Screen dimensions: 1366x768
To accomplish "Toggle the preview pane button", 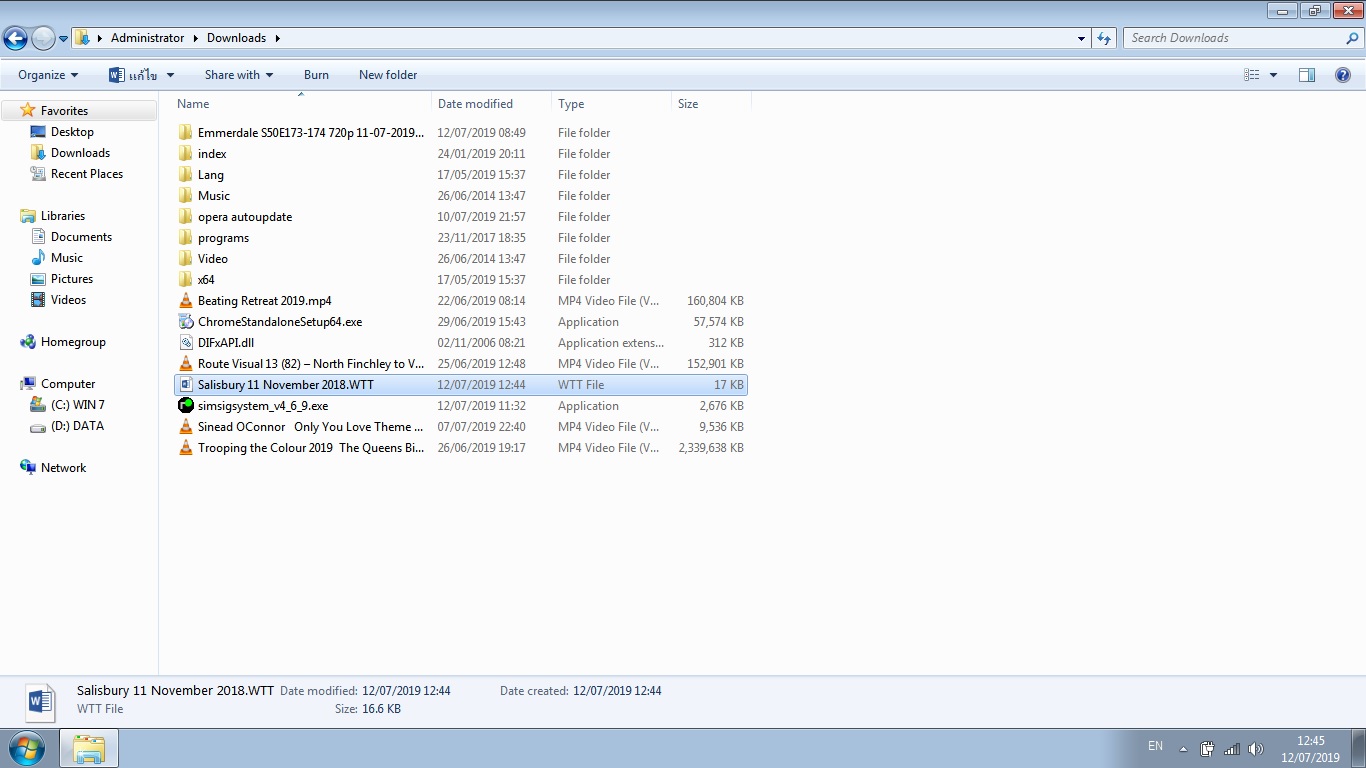I will click(x=1306, y=75).
